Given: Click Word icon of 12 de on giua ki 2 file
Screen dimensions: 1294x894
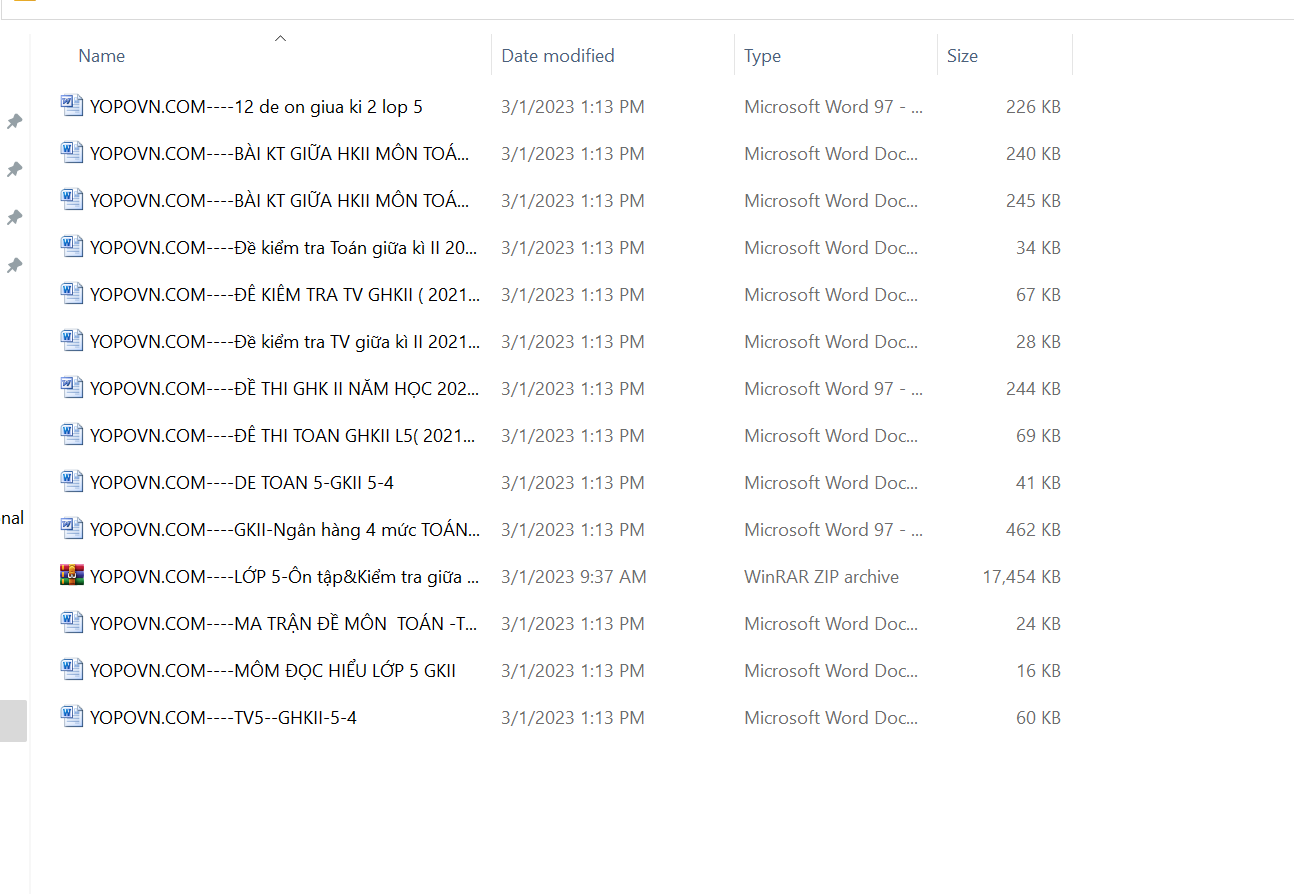Looking at the screenshot, I should 72,105.
